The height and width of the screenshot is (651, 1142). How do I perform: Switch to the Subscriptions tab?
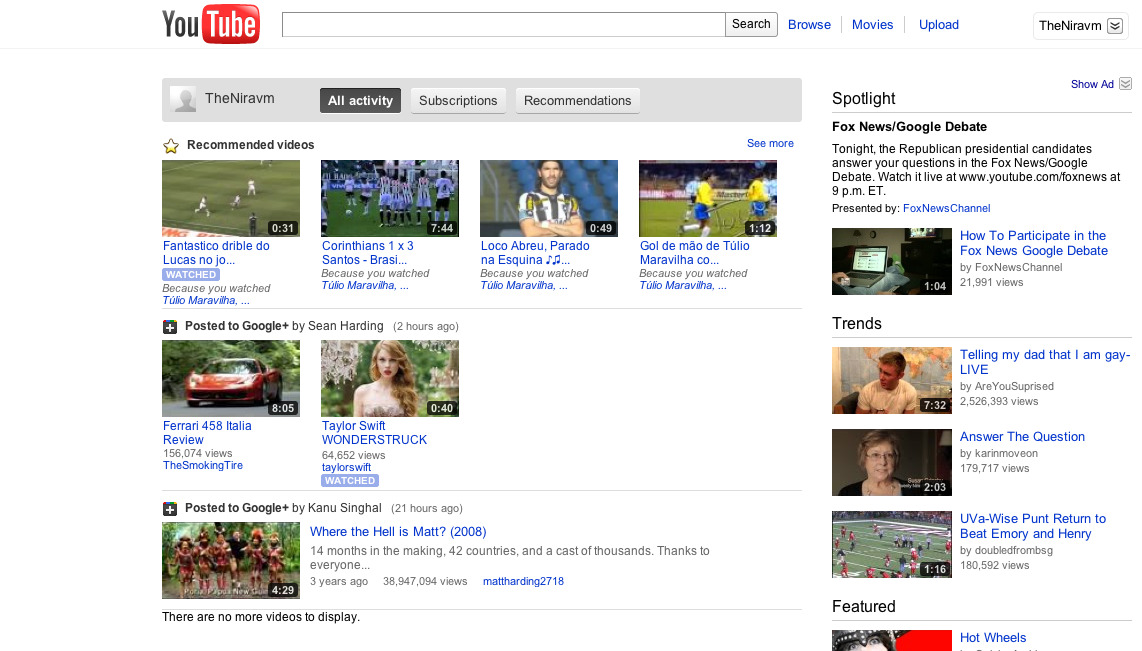458,100
